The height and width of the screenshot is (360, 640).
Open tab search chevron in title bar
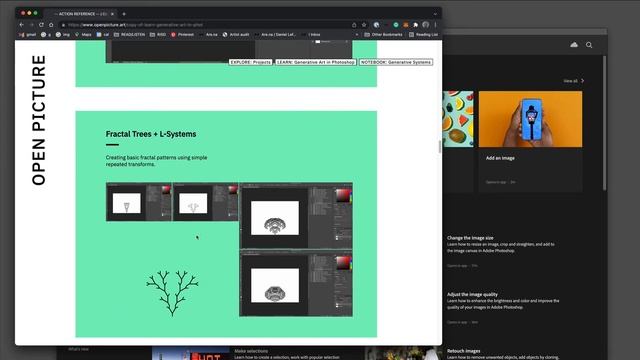pos(435,14)
